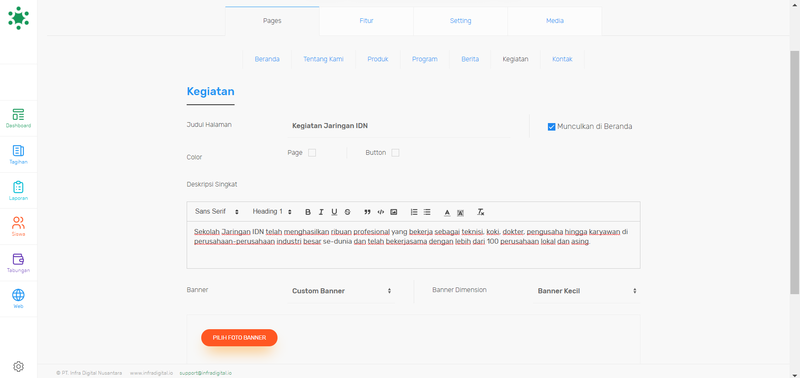
Task: Switch to the Pages tab
Action: tap(272, 21)
